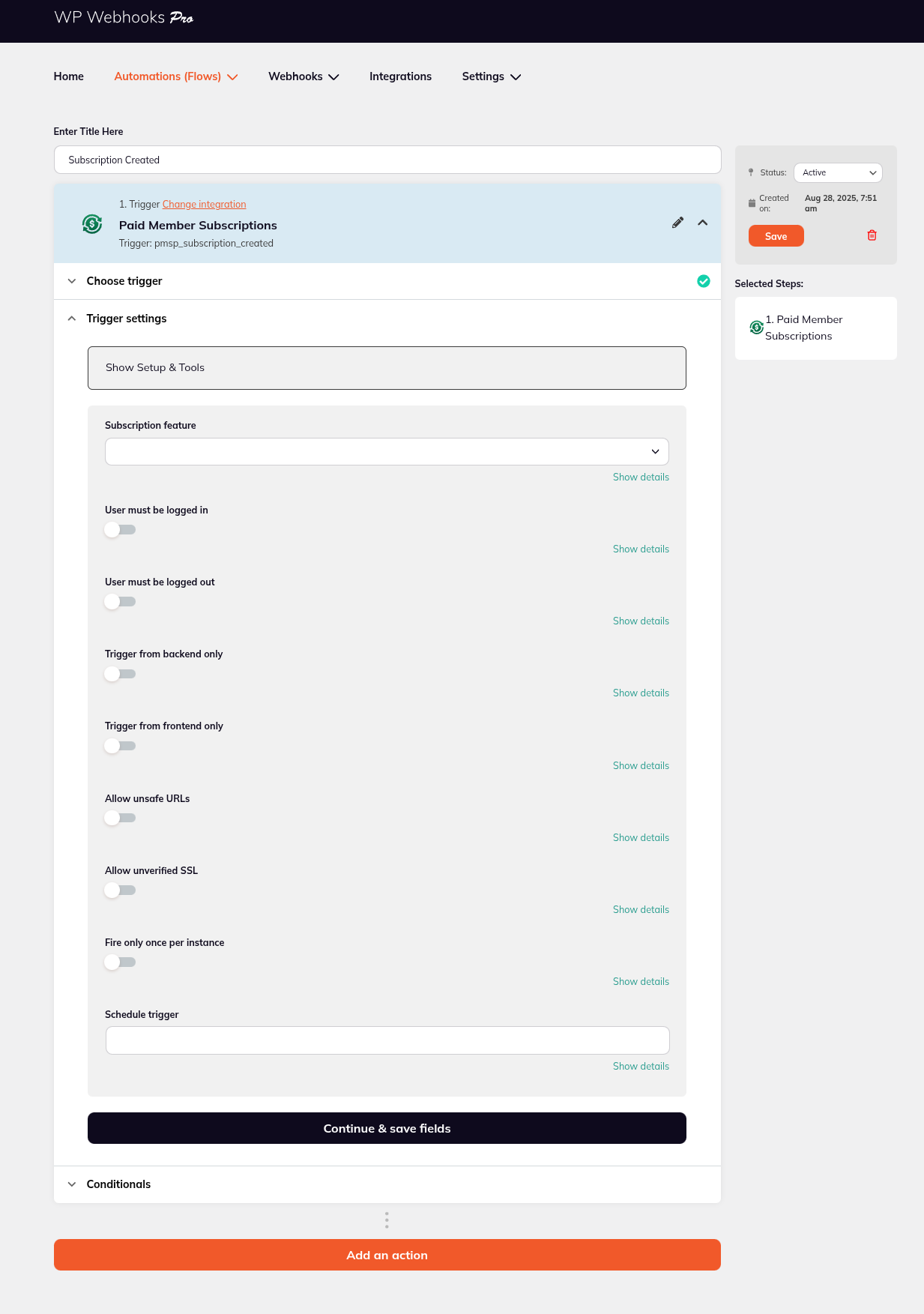Click the Paid Member Subscriptions trigger logo icon

[x=92, y=223]
